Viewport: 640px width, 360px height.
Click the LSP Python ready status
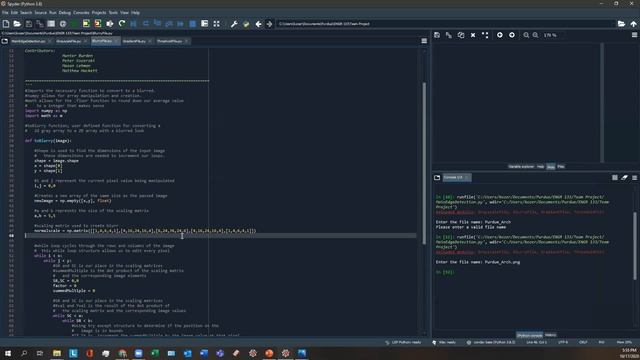click(403, 342)
